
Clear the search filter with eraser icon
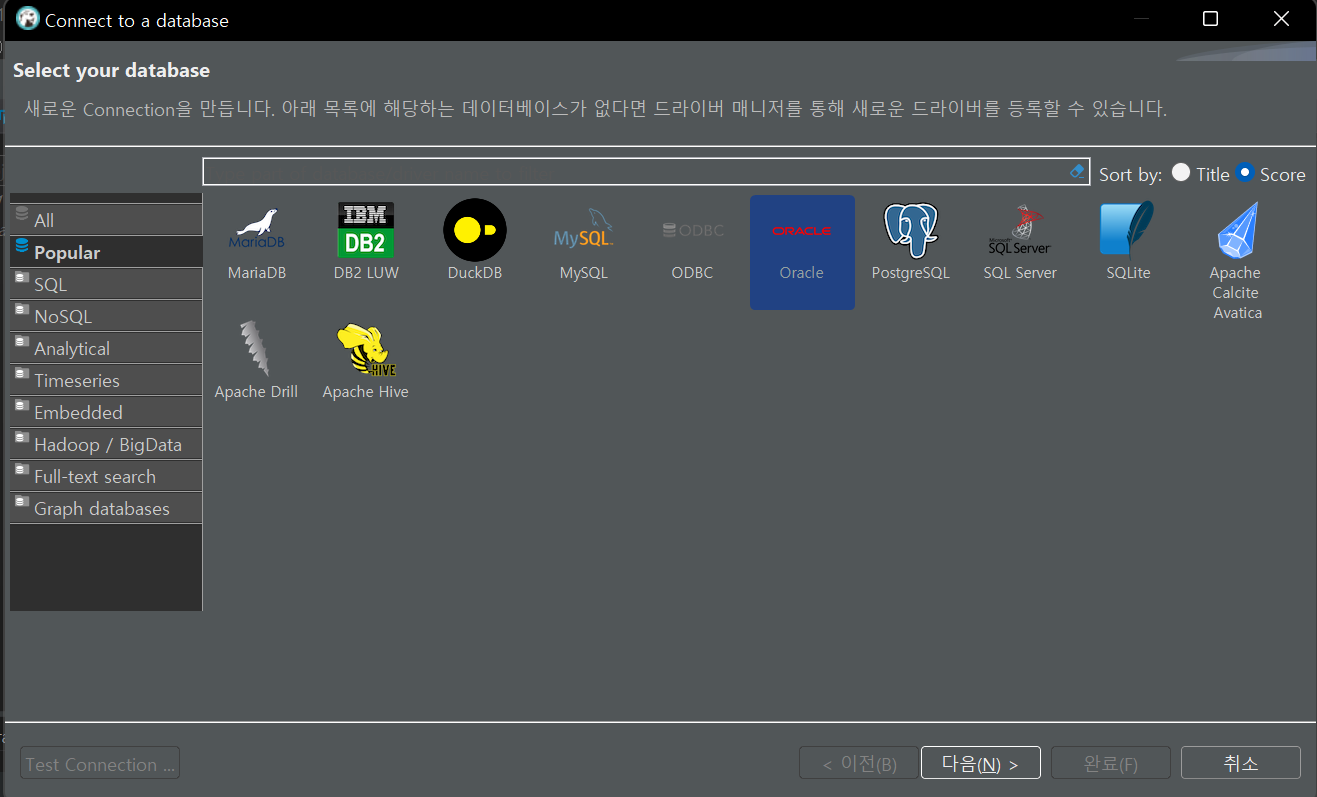[x=1077, y=172]
